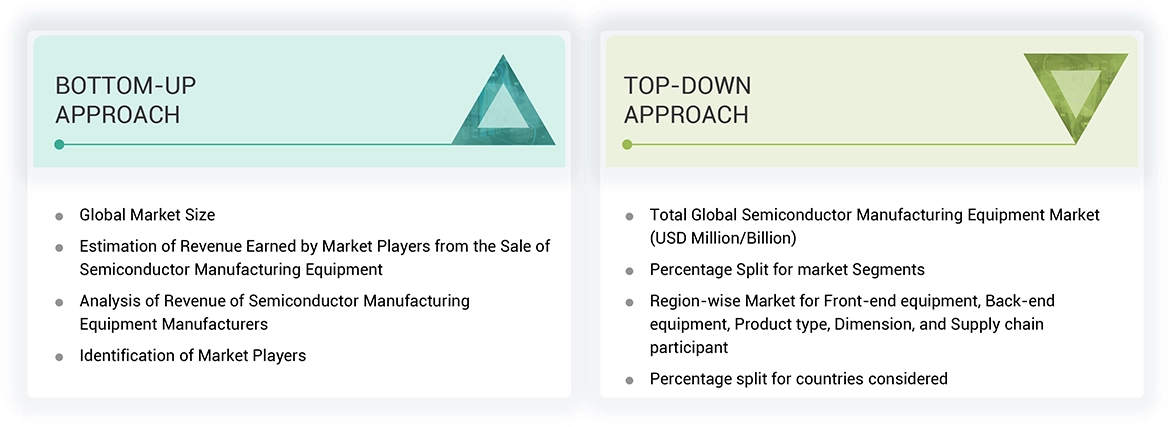Click the Bottom-Up Approach heading

pos(117,99)
